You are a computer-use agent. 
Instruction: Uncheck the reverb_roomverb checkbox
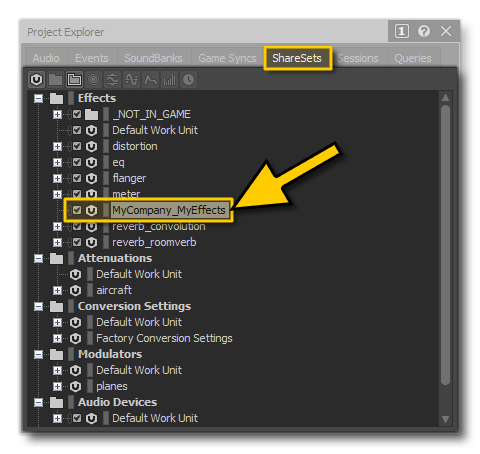(77, 242)
